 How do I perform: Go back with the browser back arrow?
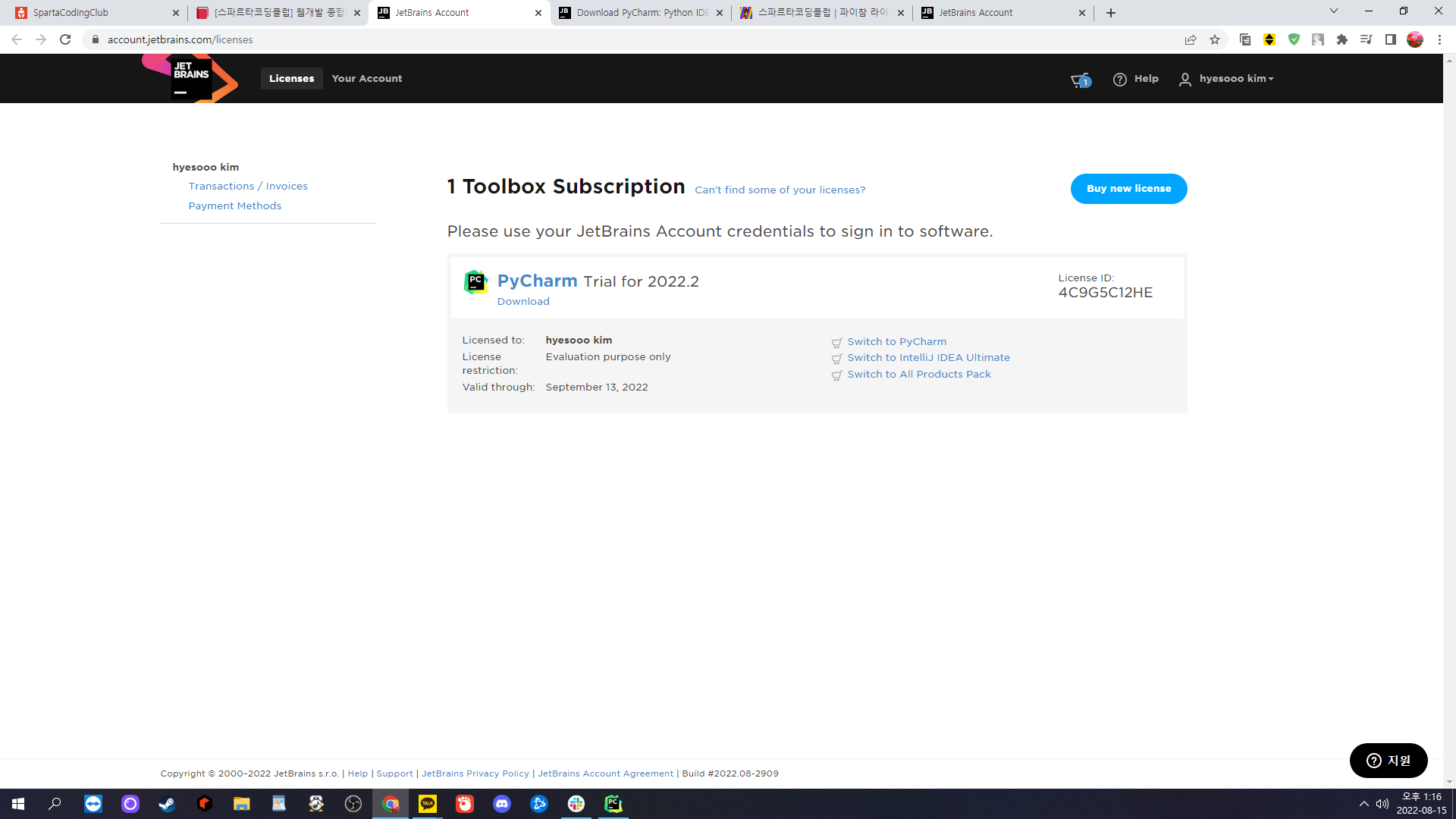[x=17, y=39]
